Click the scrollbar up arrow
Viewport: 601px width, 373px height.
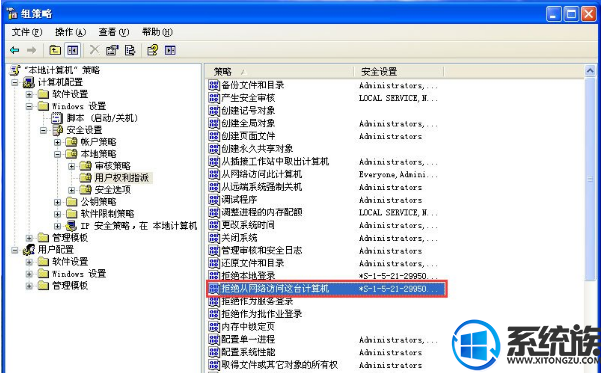point(590,71)
